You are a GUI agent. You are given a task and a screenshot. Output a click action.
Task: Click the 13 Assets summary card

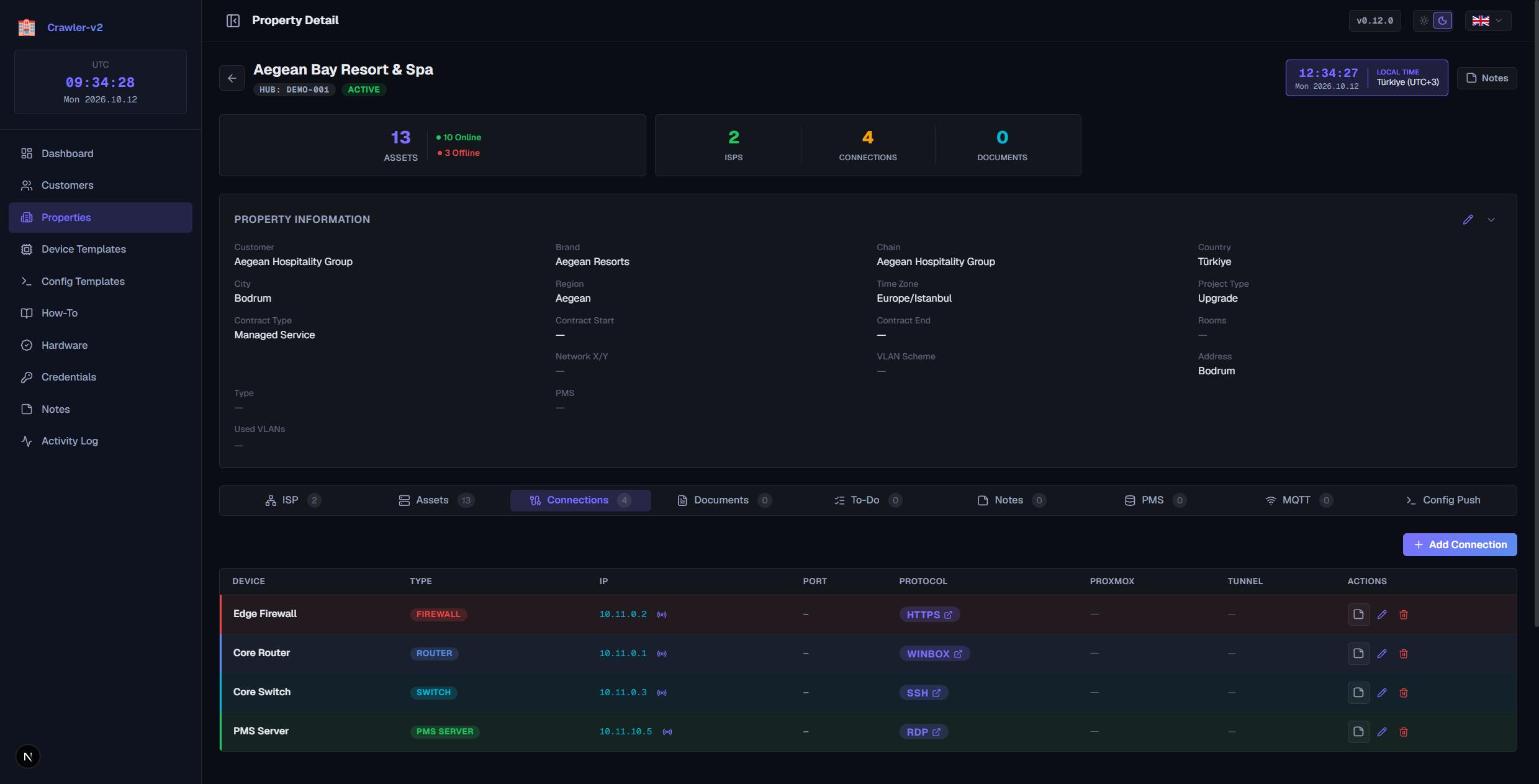(432, 145)
